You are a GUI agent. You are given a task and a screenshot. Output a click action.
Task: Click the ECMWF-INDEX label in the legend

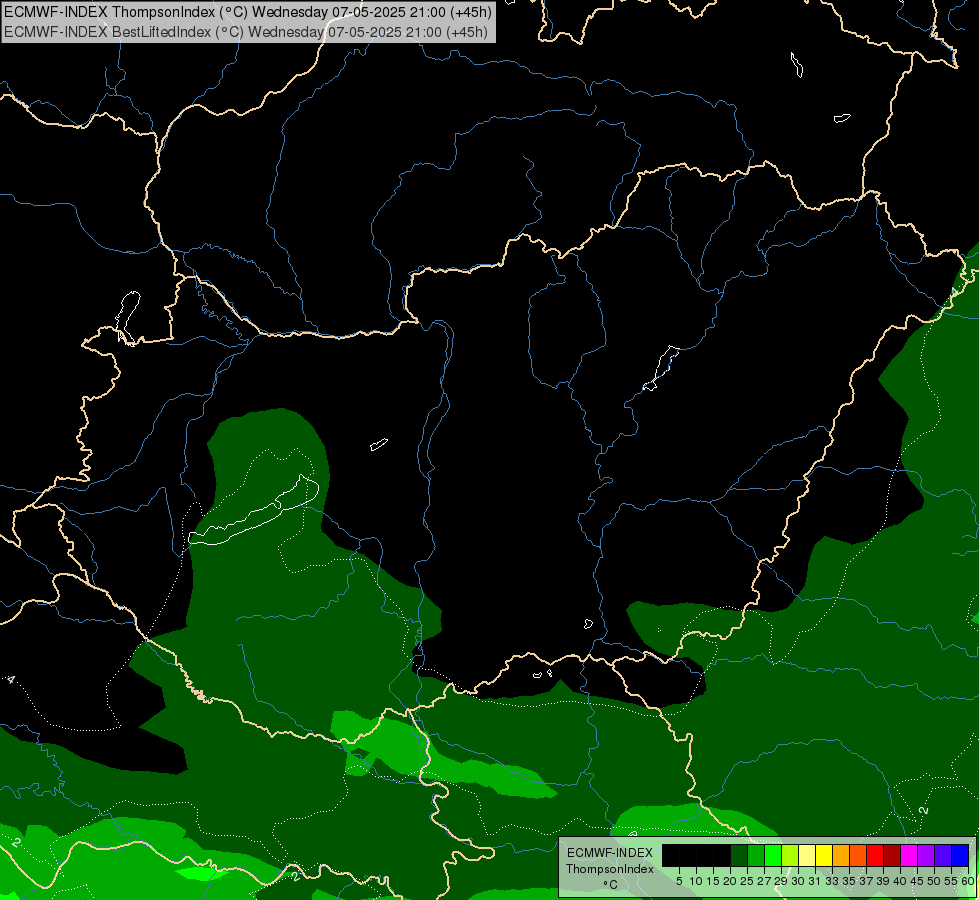coord(609,853)
